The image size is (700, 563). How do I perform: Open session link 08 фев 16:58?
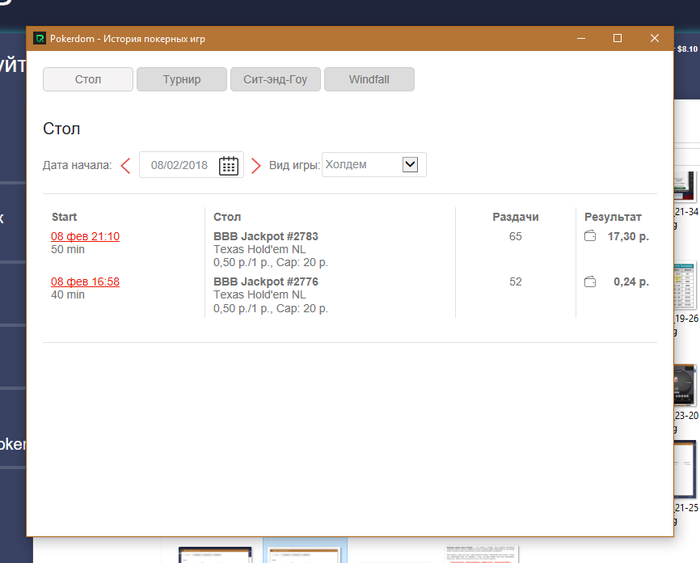(x=85, y=282)
